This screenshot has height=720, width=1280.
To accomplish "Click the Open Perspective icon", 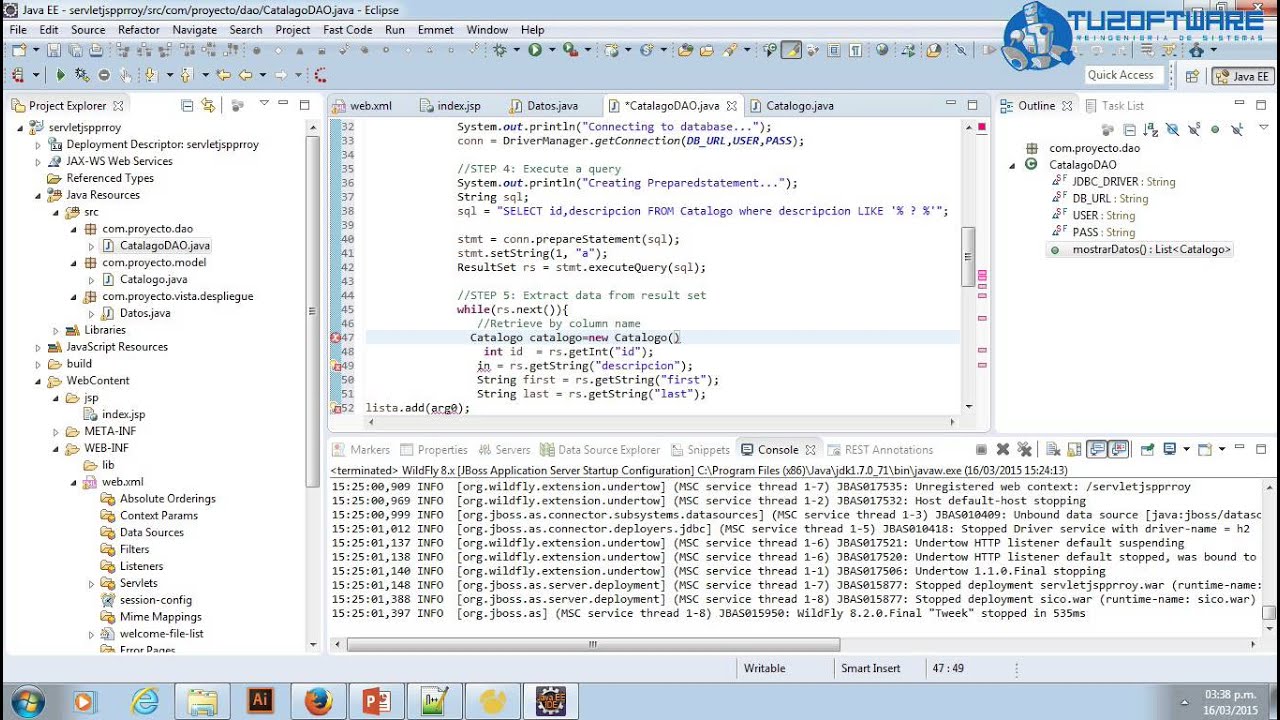I will point(1192,76).
